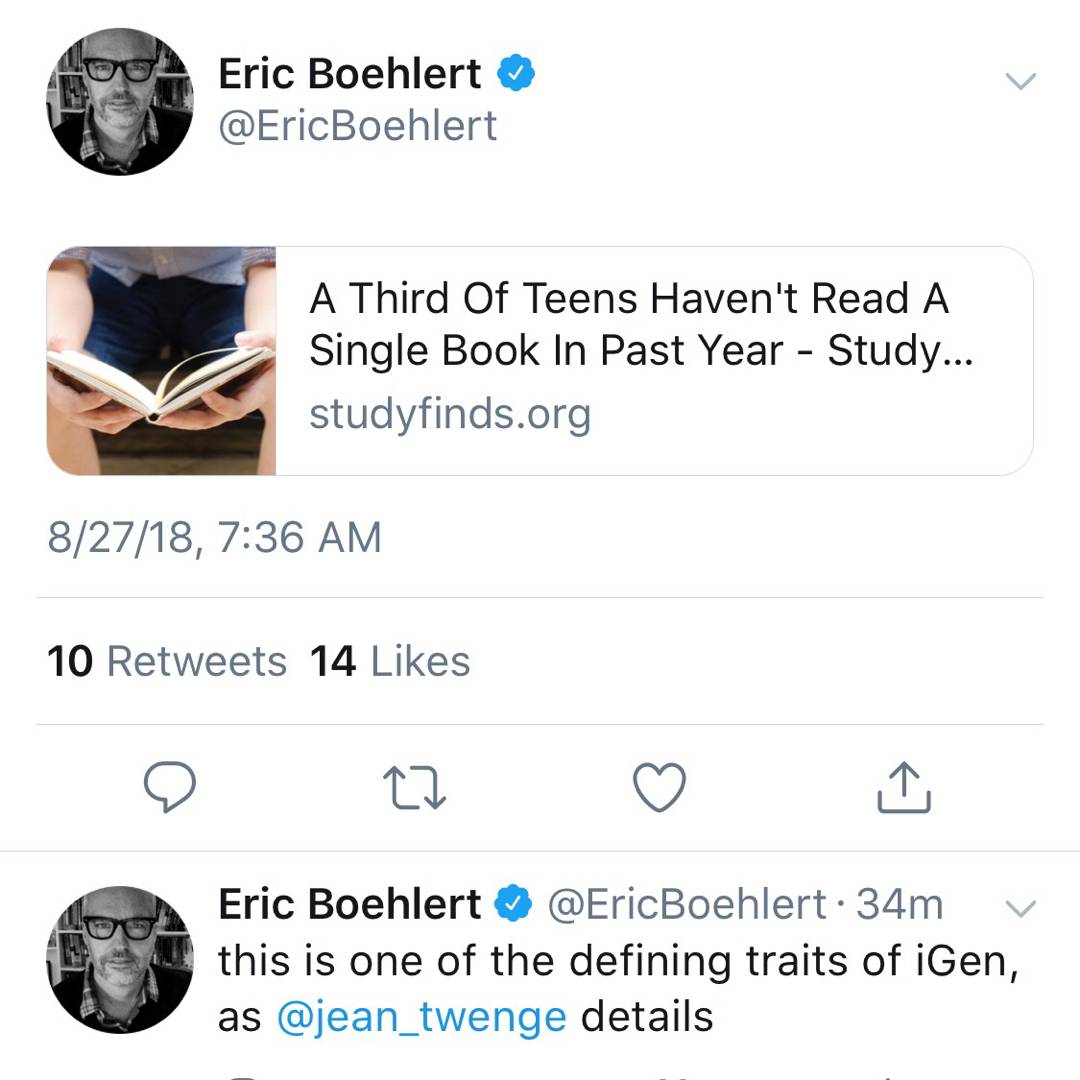Screen dimensions: 1080x1080
Task: Open the studyfinds.org link card
Action: pyautogui.click(x=450, y=415)
